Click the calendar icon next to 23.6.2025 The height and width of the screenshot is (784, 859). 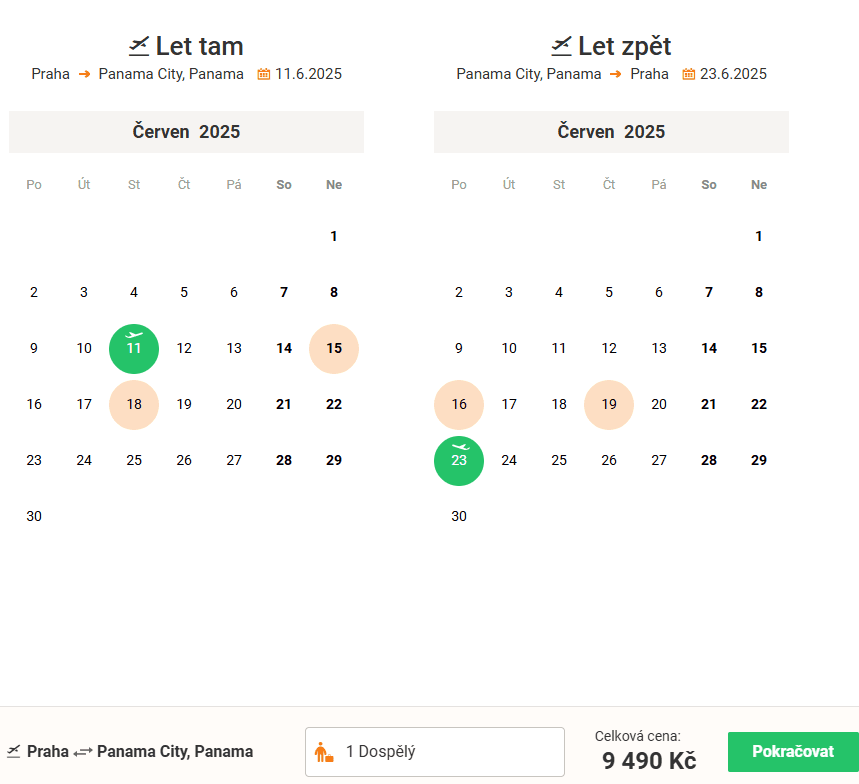[689, 74]
